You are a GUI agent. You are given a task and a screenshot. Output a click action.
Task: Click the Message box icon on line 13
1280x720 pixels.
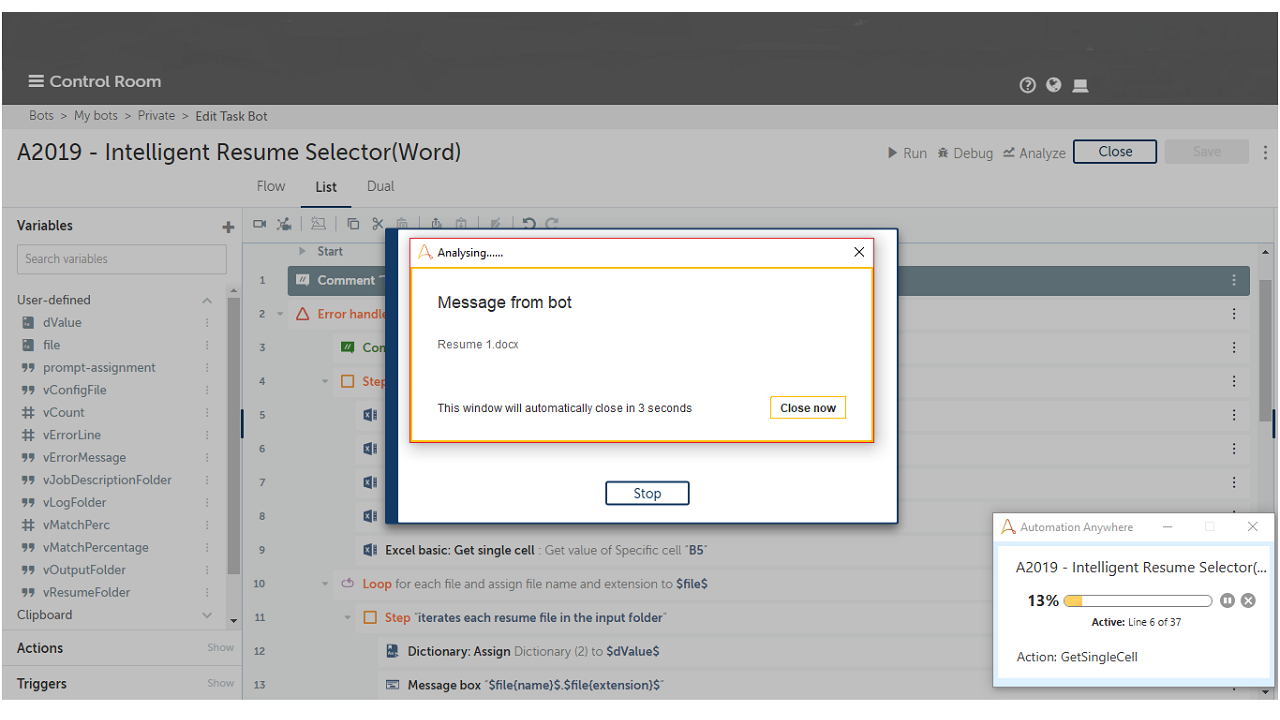393,685
